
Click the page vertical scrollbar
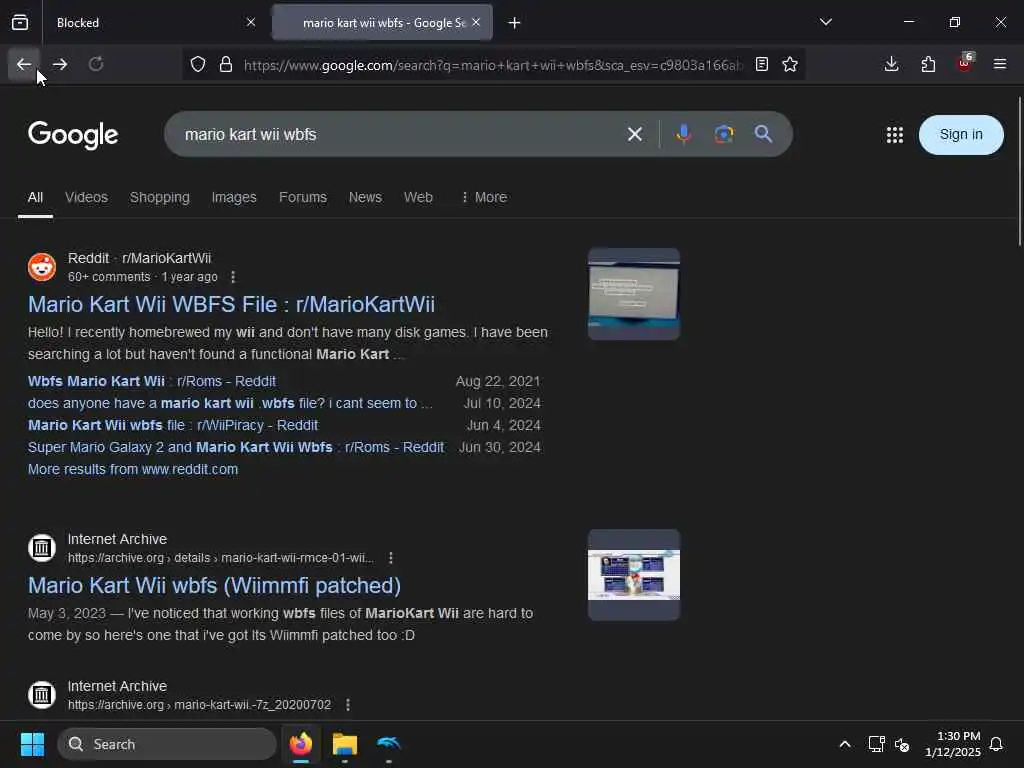point(1019,171)
